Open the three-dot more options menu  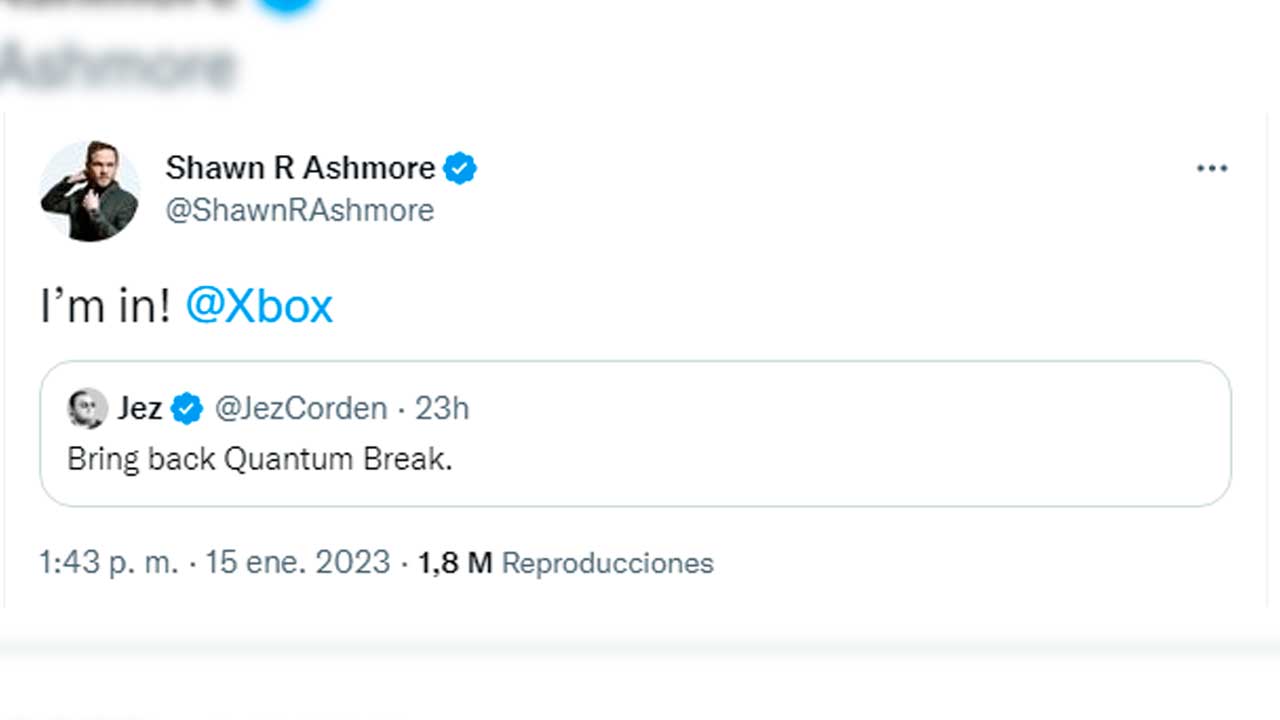1211,169
